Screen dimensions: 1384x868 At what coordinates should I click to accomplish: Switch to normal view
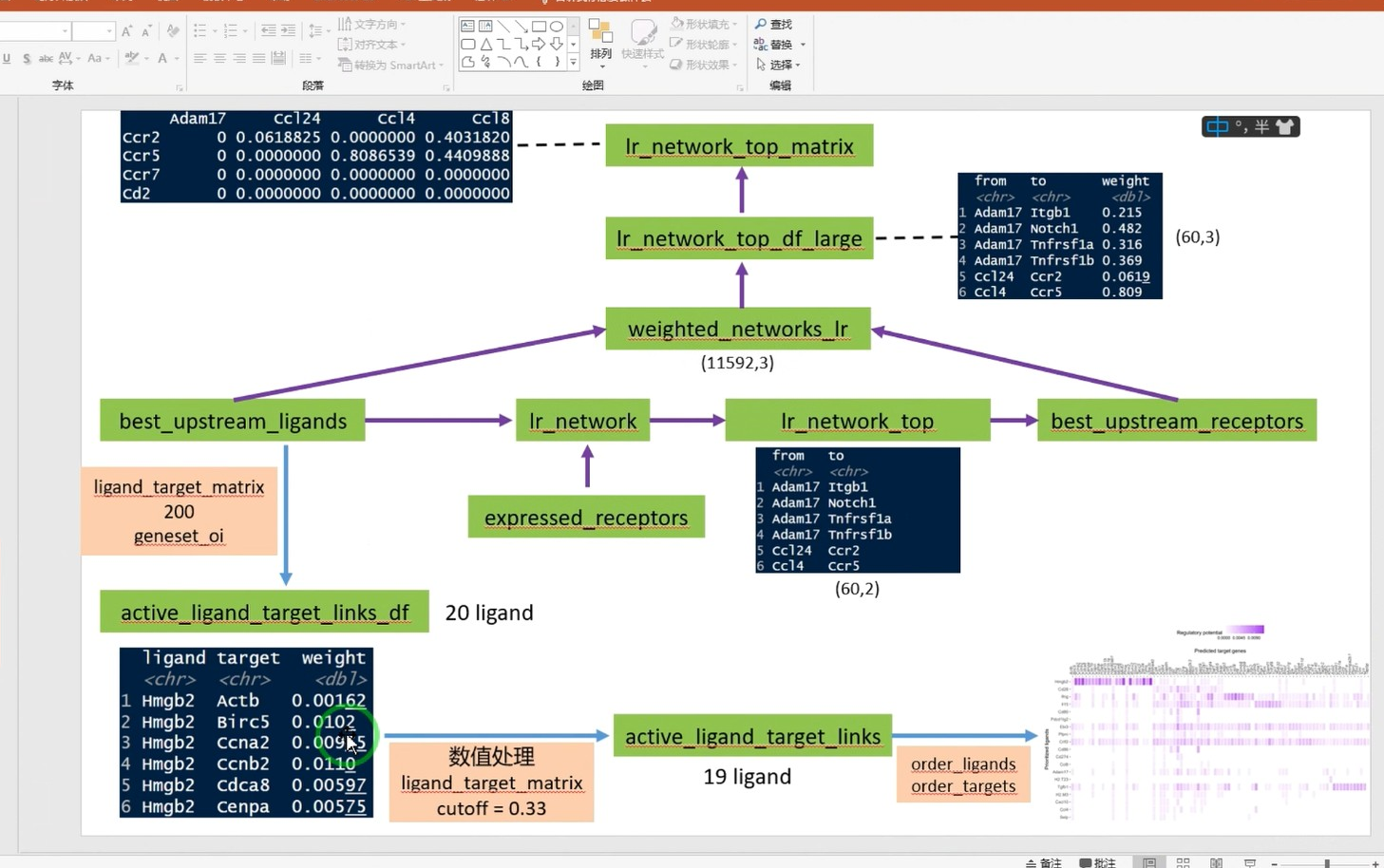pyautogui.click(x=1149, y=862)
